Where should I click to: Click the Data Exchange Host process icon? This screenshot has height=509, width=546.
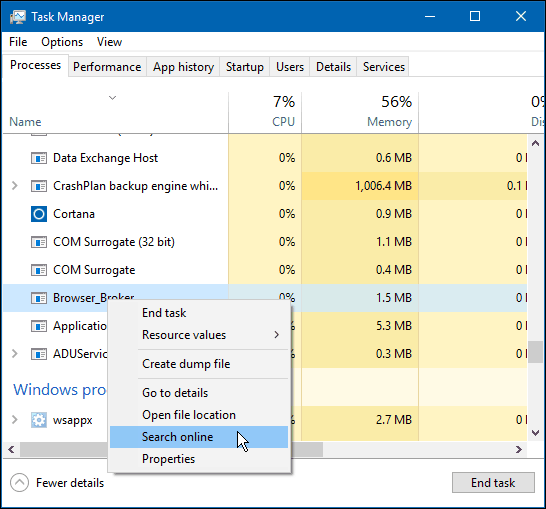pos(39,158)
